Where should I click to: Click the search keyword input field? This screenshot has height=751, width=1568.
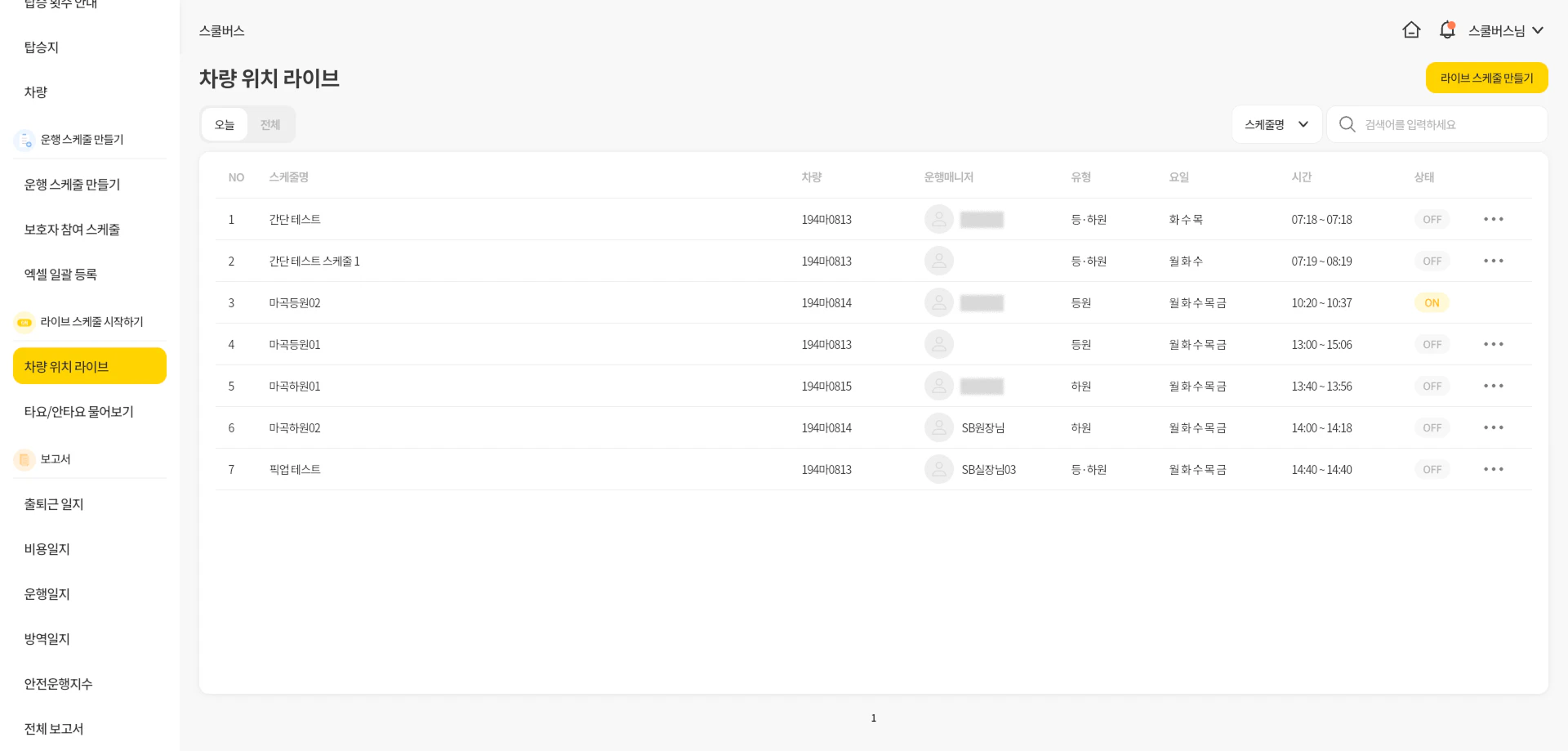1450,124
